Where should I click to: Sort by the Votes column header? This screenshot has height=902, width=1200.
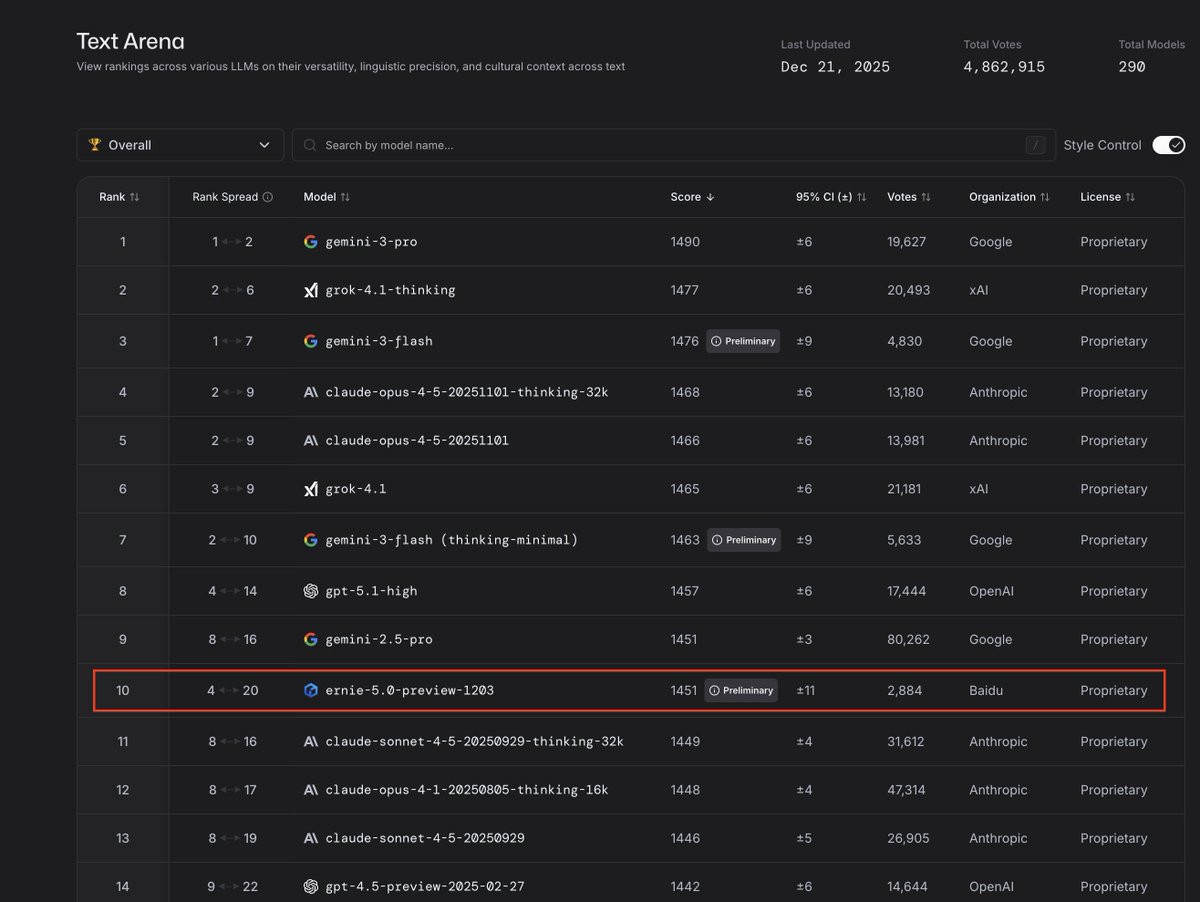[x=909, y=197]
